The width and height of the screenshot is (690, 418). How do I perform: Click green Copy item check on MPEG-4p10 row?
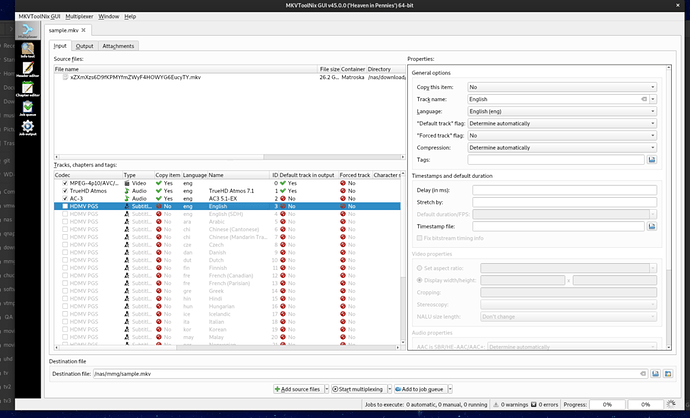click(159, 183)
